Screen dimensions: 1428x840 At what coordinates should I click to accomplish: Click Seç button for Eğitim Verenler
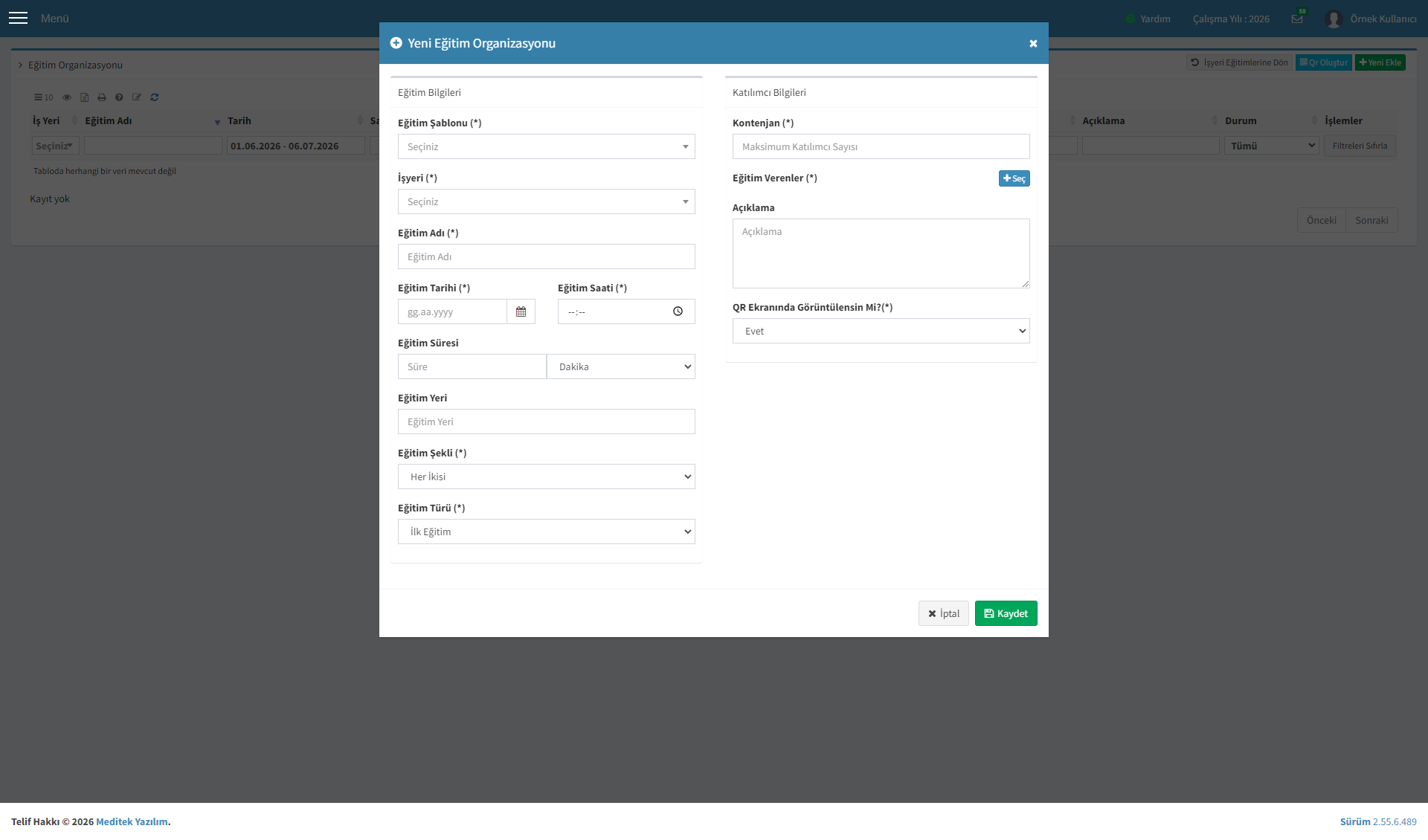[1014, 178]
